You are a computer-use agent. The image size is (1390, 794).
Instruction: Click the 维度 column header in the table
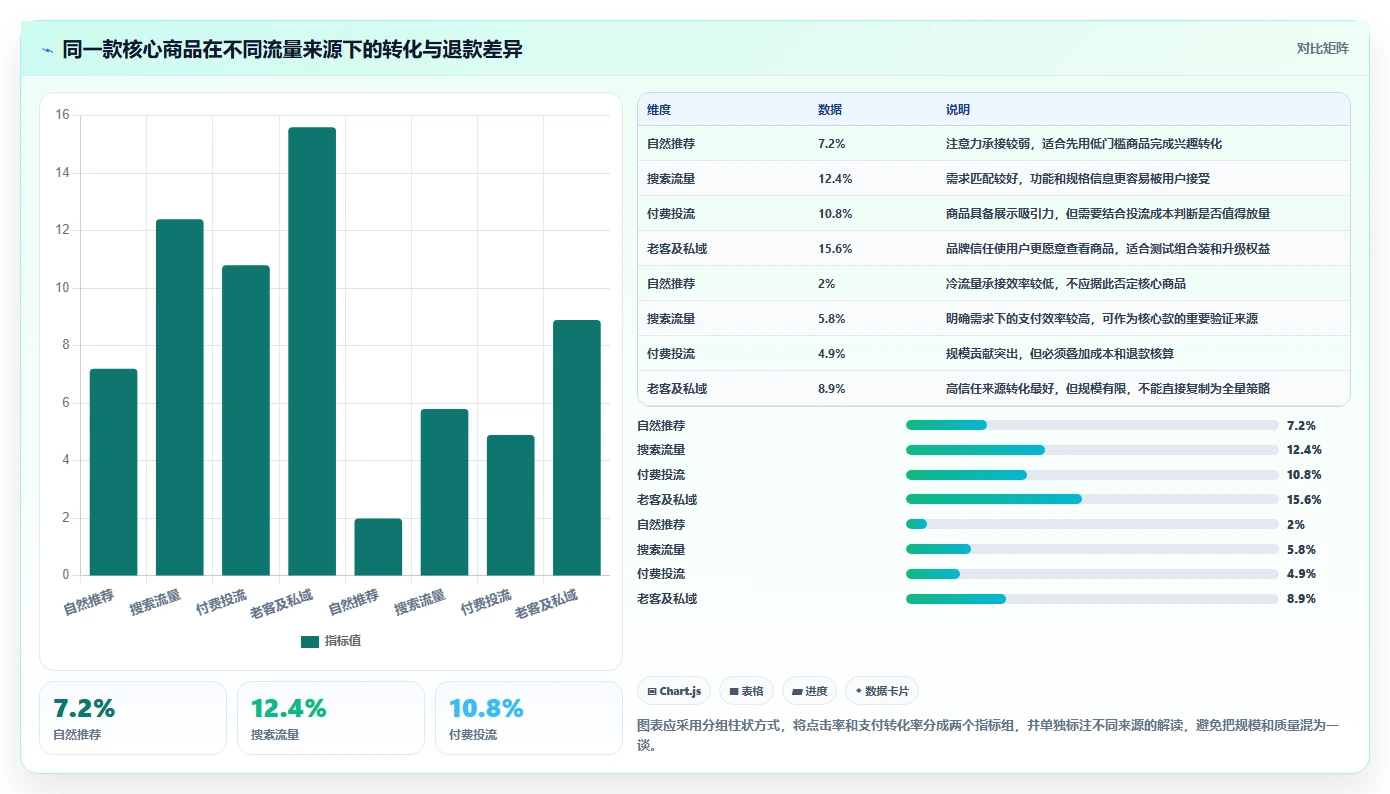(659, 110)
